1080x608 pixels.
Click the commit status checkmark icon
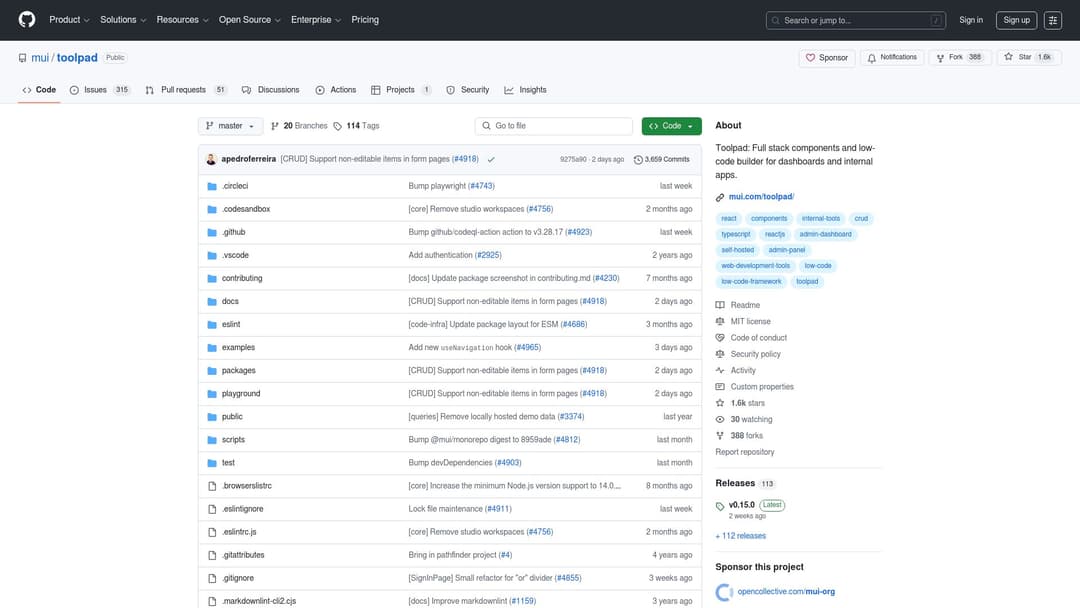point(491,160)
